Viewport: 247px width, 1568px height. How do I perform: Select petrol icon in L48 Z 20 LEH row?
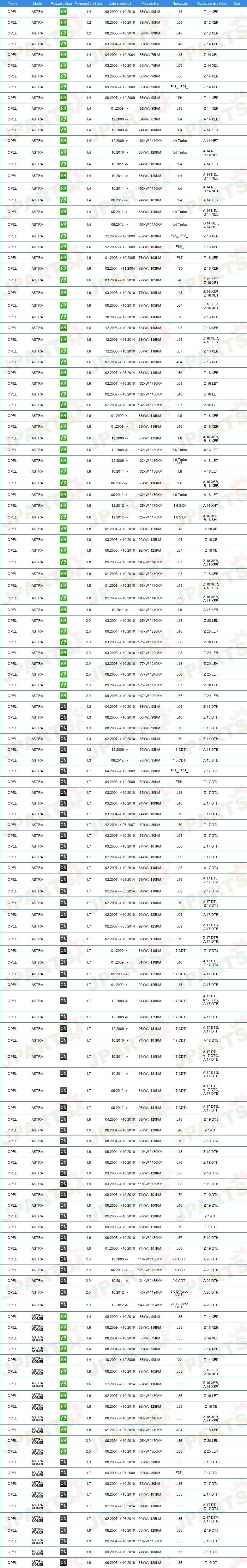point(63,664)
